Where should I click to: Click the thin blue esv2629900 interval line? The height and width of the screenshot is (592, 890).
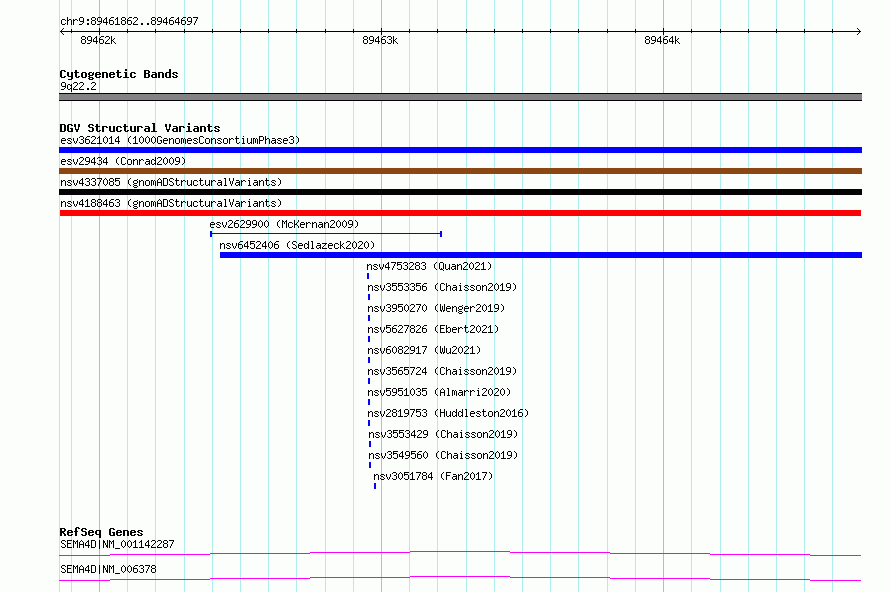tap(326, 234)
